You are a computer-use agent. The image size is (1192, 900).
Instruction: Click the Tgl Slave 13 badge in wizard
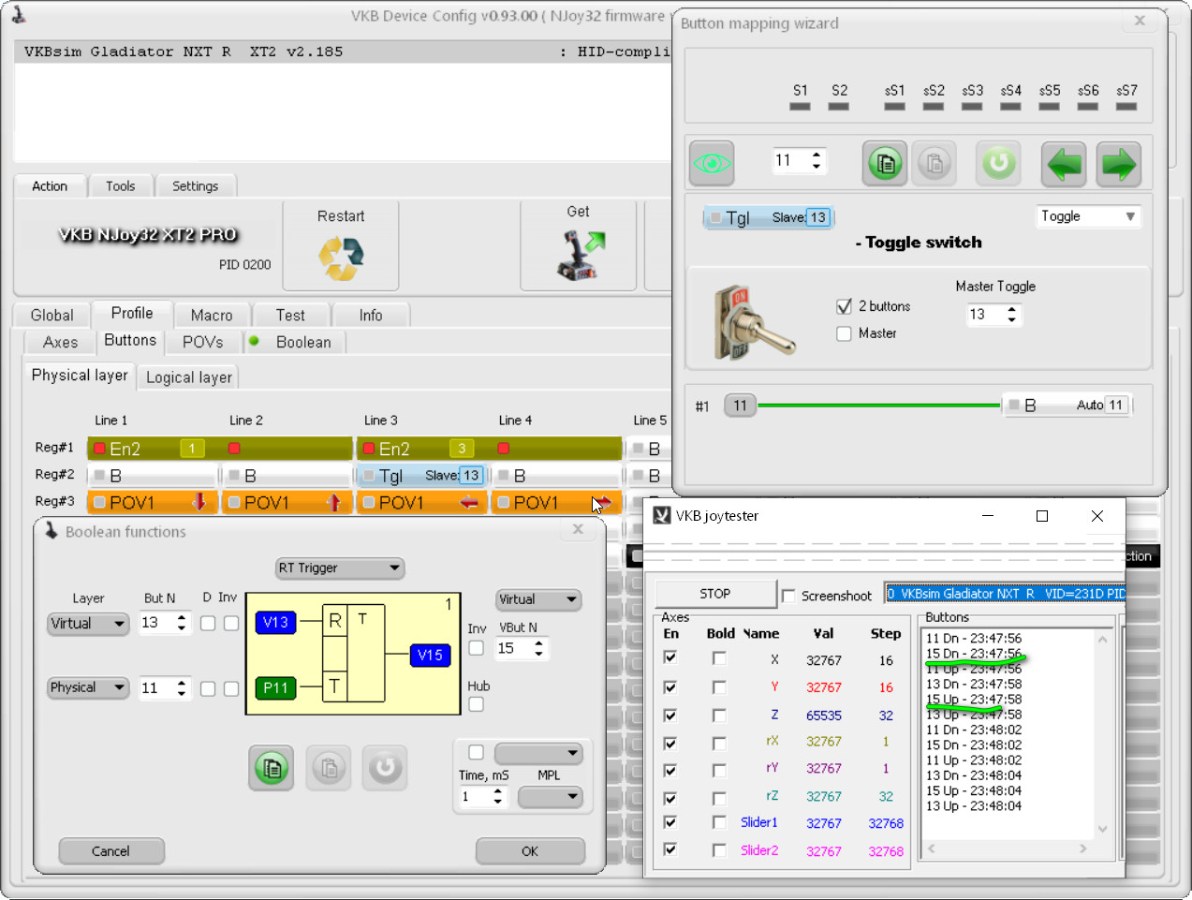[769, 217]
